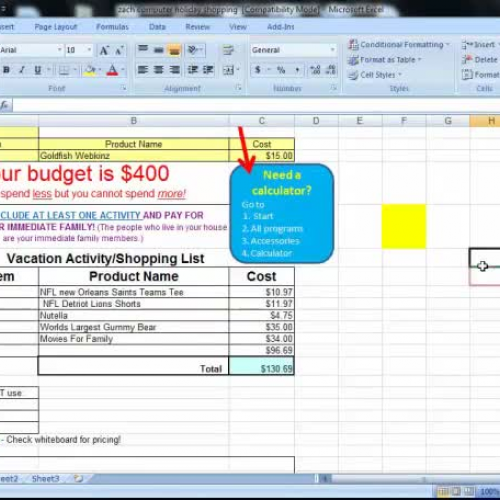Toggle Top Align

pos(143,50)
